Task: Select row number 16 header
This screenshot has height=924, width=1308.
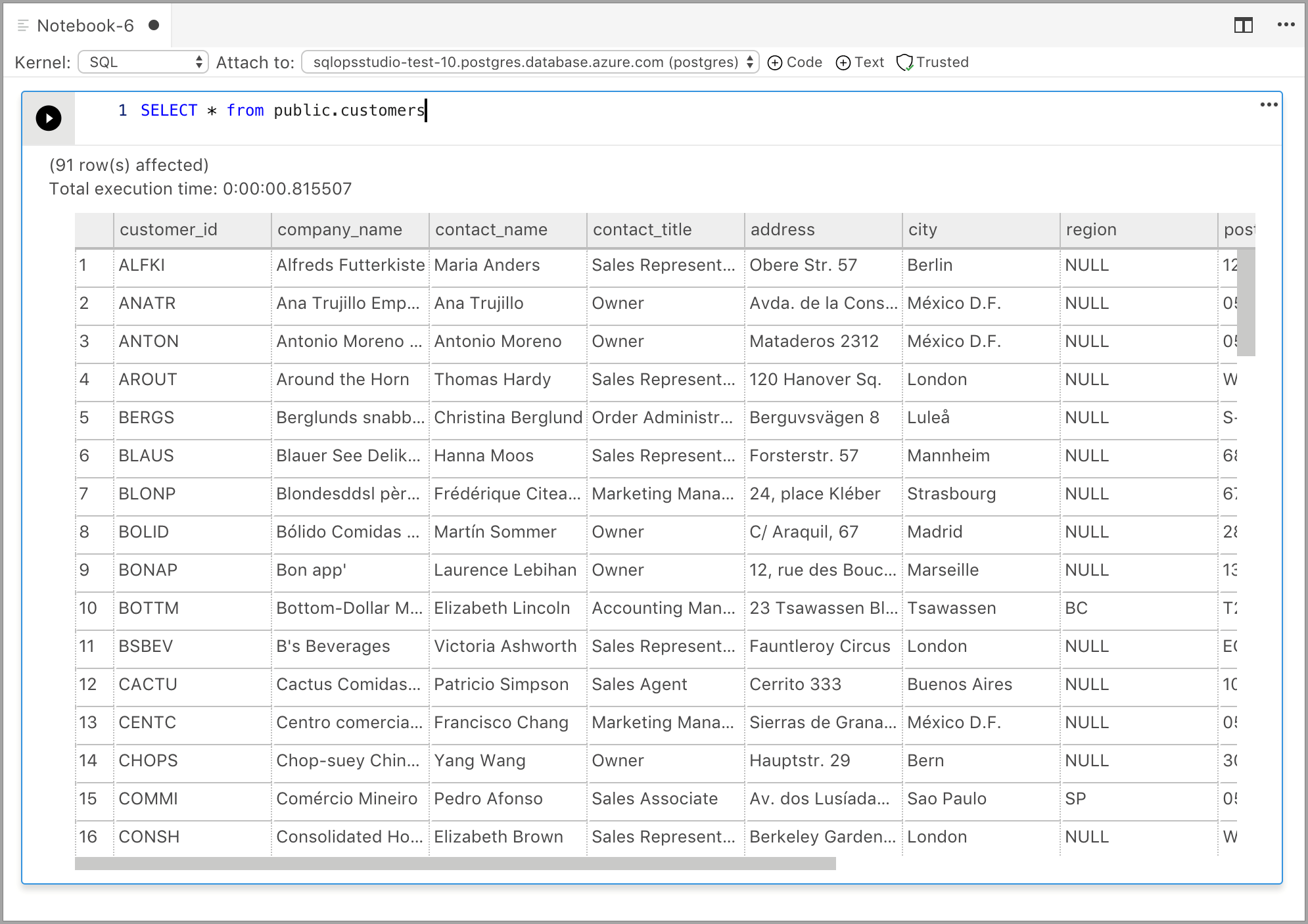Action: [x=94, y=837]
